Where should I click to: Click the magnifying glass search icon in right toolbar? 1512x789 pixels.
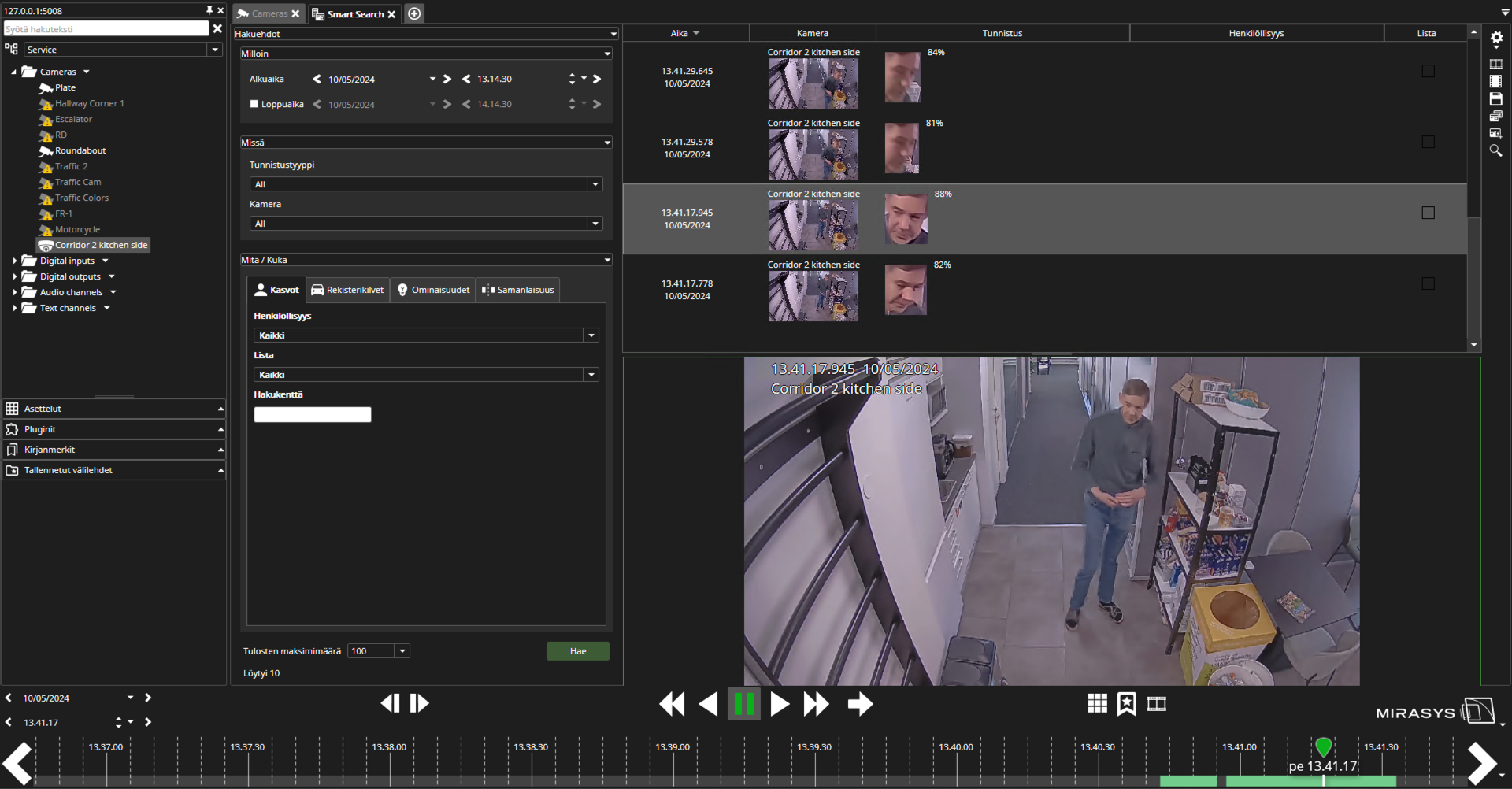click(1495, 150)
